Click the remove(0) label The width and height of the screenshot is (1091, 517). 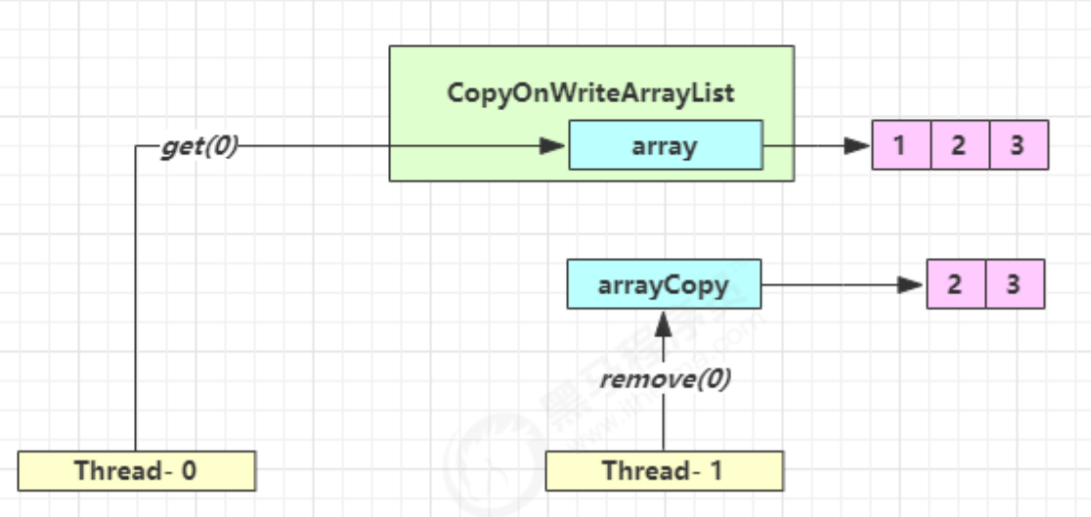666,379
